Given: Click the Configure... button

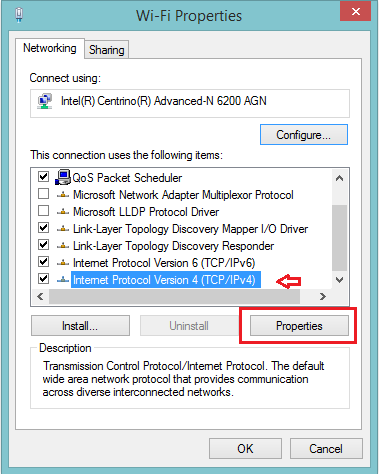Looking at the screenshot, I should (x=304, y=135).
